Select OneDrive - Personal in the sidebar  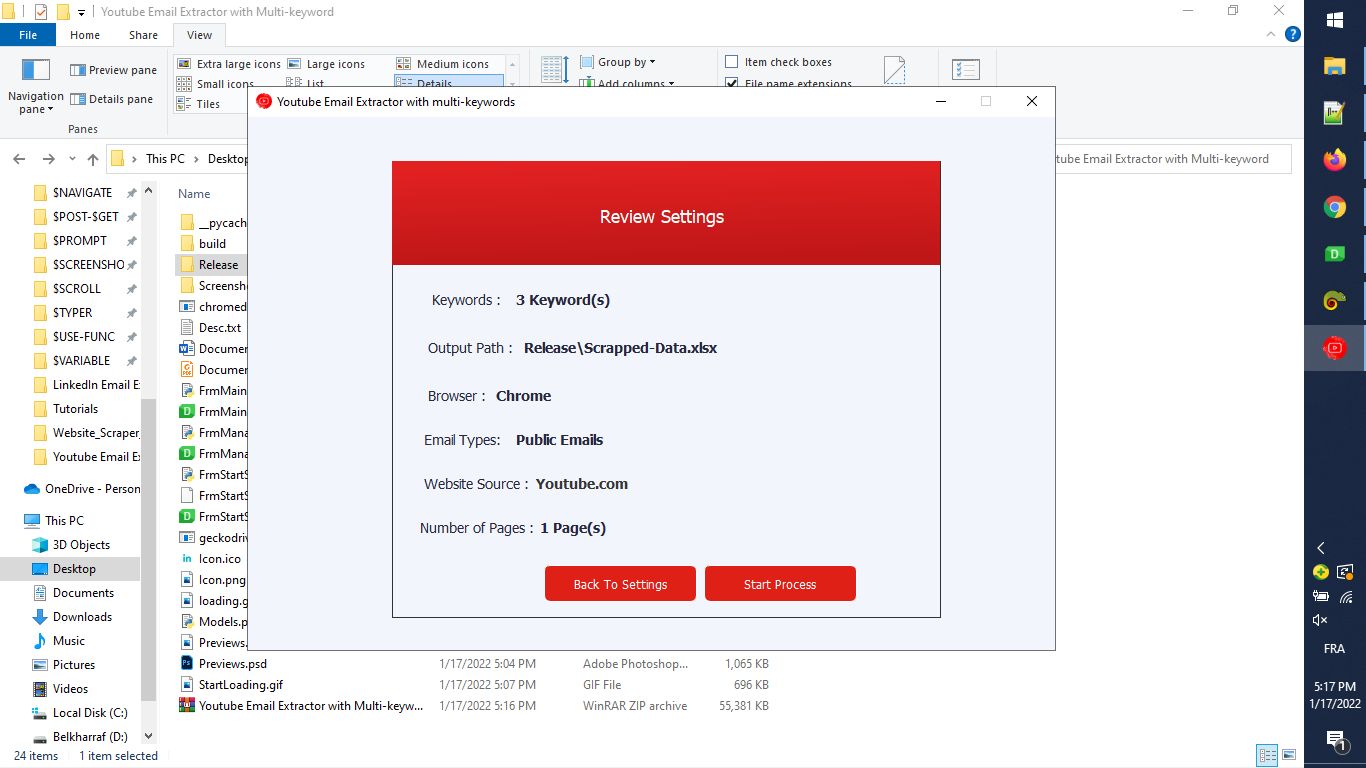82,489
